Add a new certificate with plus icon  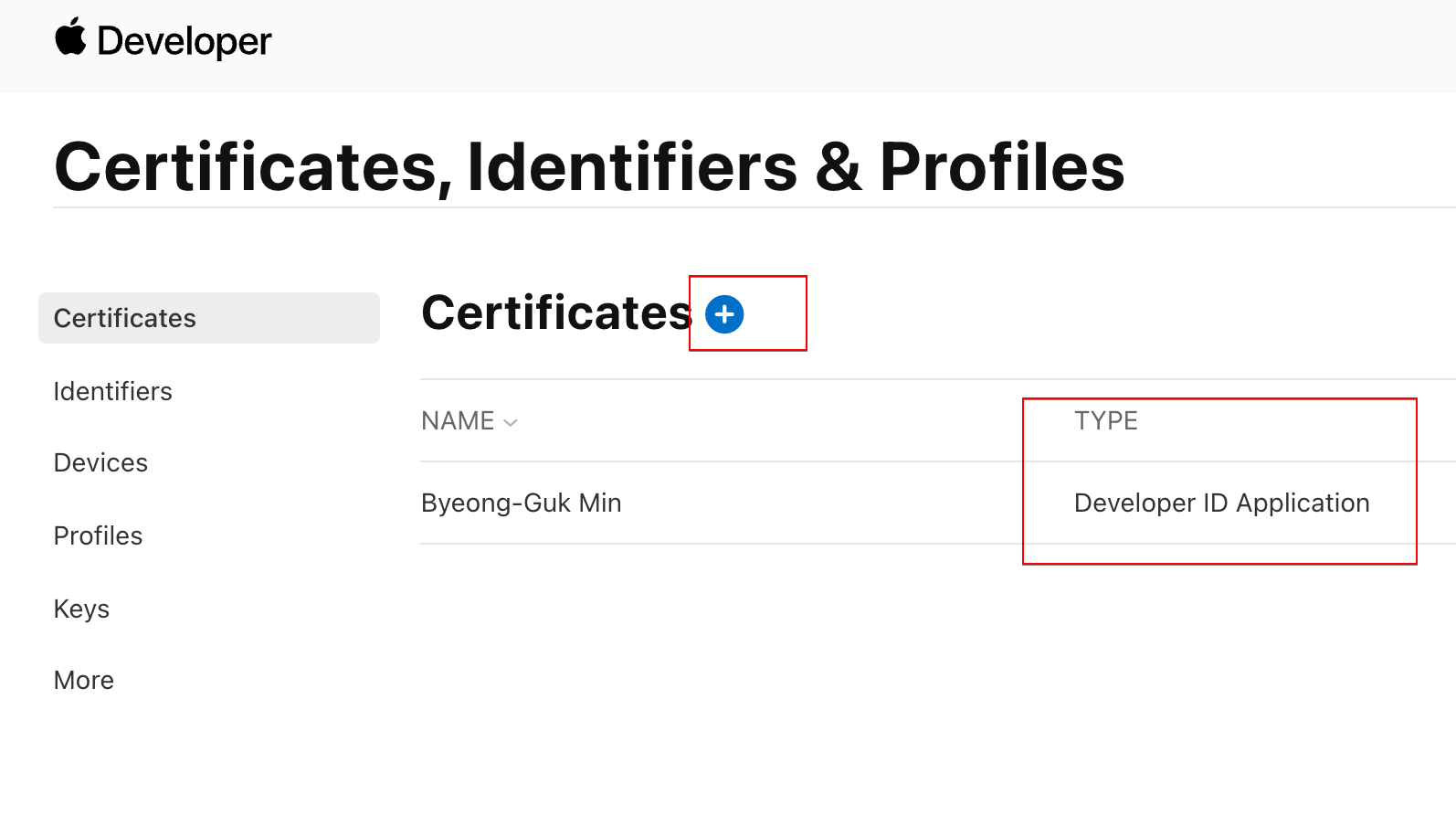point(724,314)
